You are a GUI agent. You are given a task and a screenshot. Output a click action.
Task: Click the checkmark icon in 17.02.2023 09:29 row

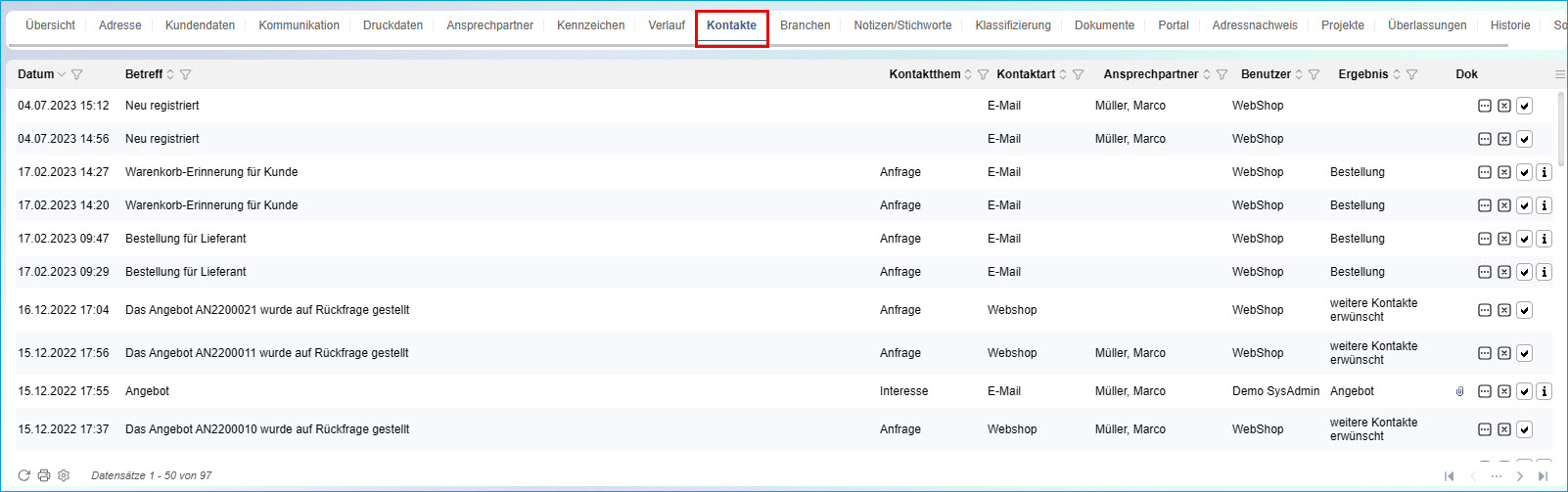(x=1524, y=272)
